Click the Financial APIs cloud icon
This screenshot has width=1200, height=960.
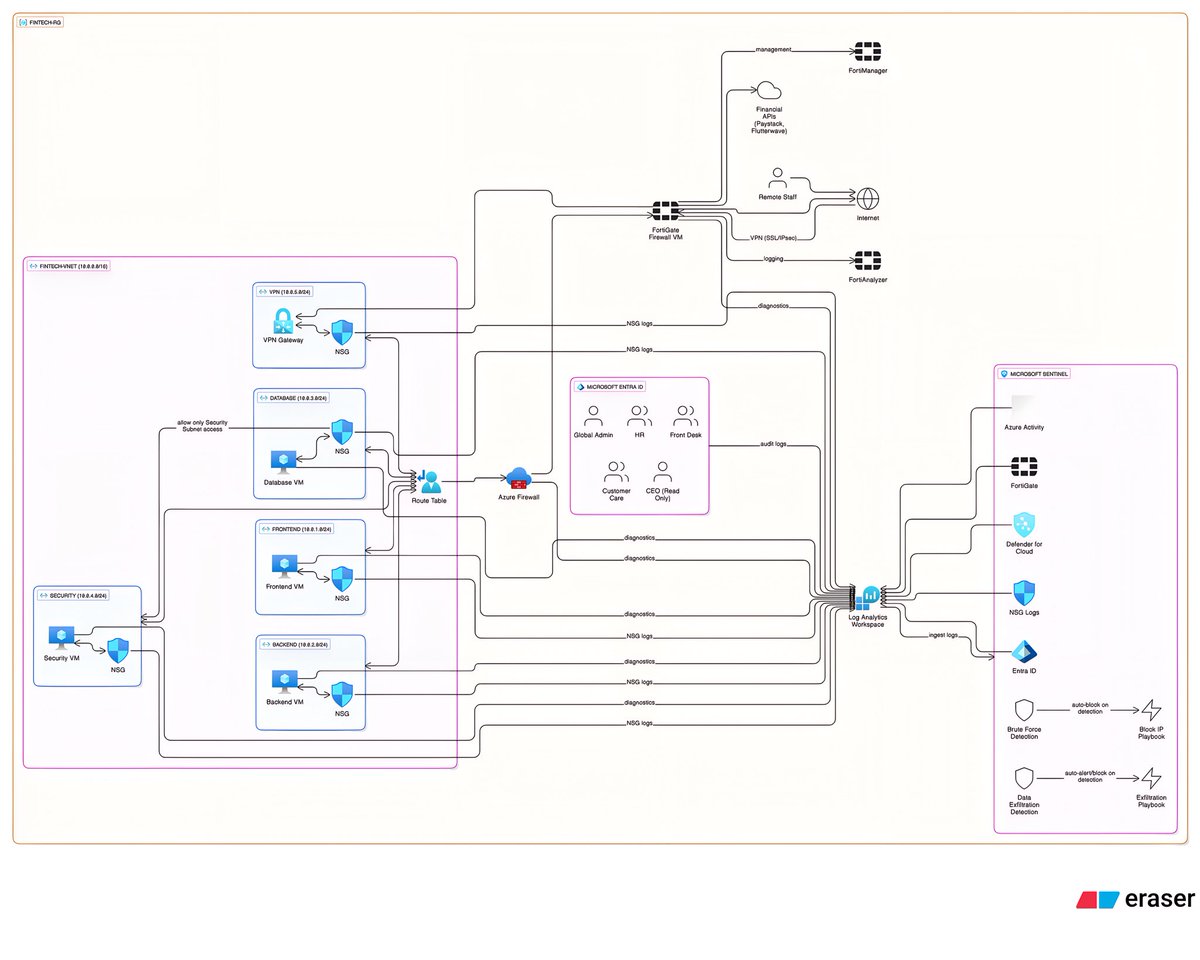pyautogui.click(x=768, y=91)
